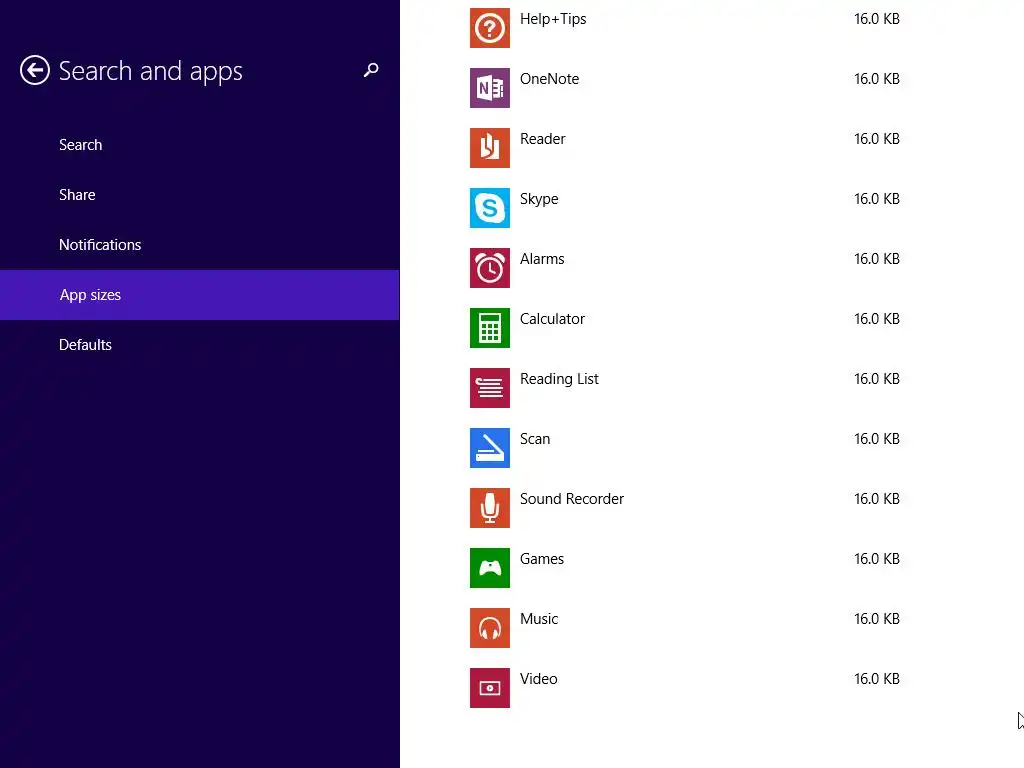
Task: Click the OneNote app name
Action: coord(549,79)
